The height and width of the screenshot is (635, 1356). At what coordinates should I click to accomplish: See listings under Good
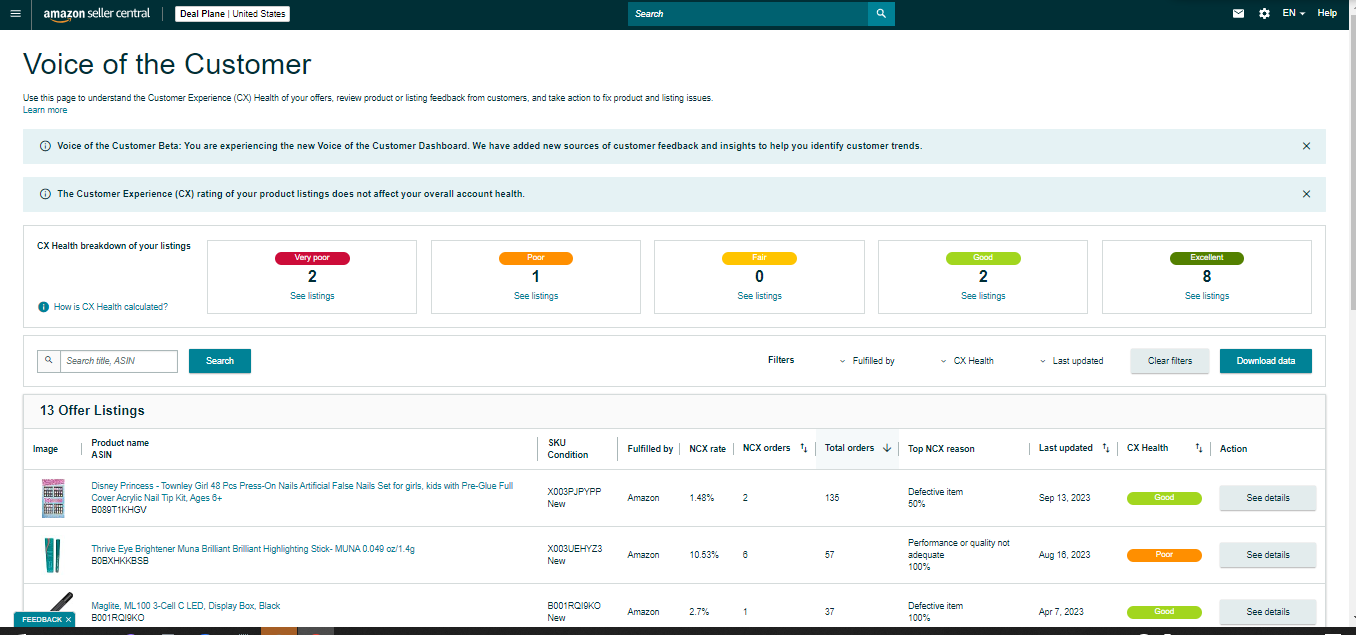(x=983, y=296)
